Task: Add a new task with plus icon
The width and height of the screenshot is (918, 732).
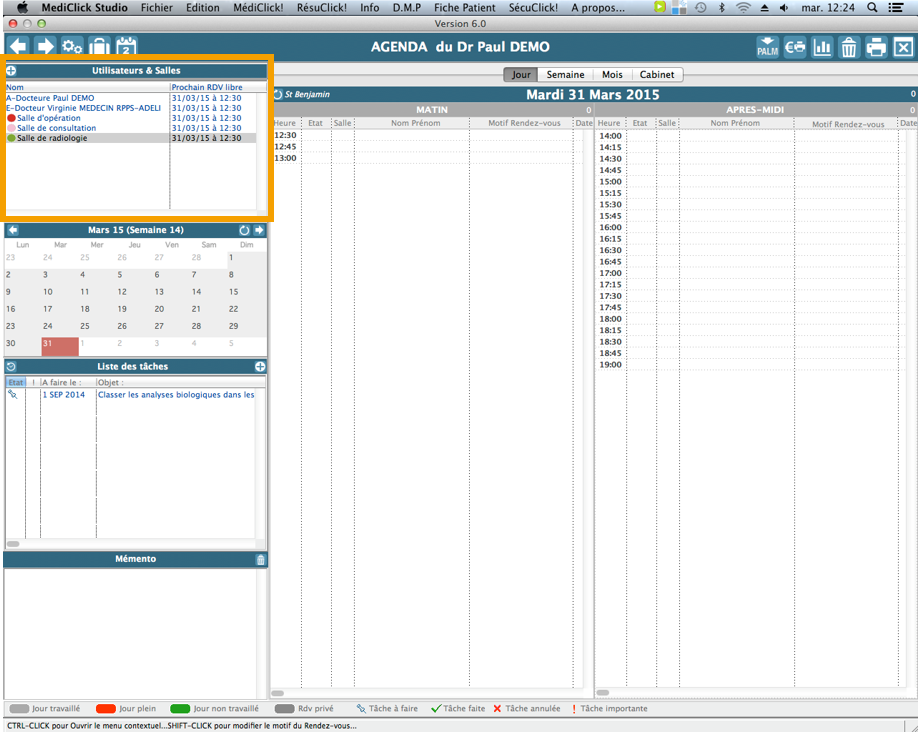Action: (x=260, y=367)
